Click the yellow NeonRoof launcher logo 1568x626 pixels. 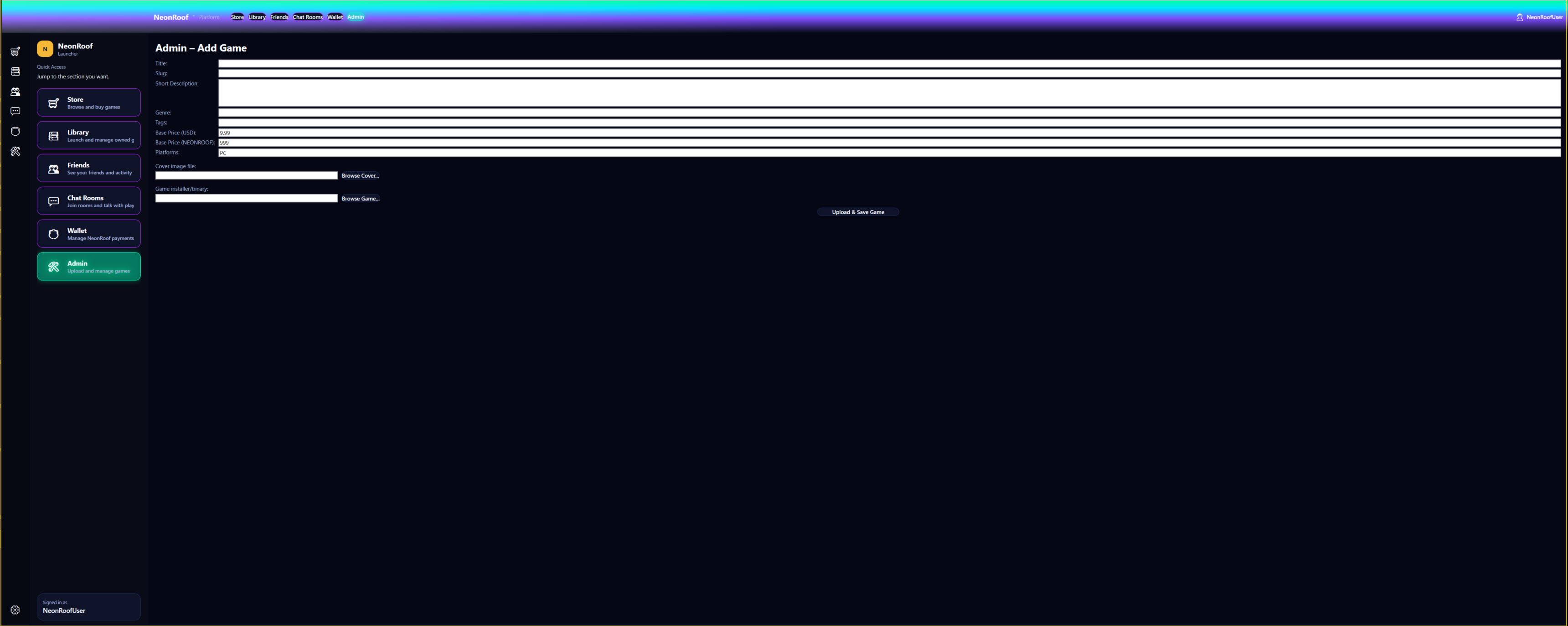point(45,49)
